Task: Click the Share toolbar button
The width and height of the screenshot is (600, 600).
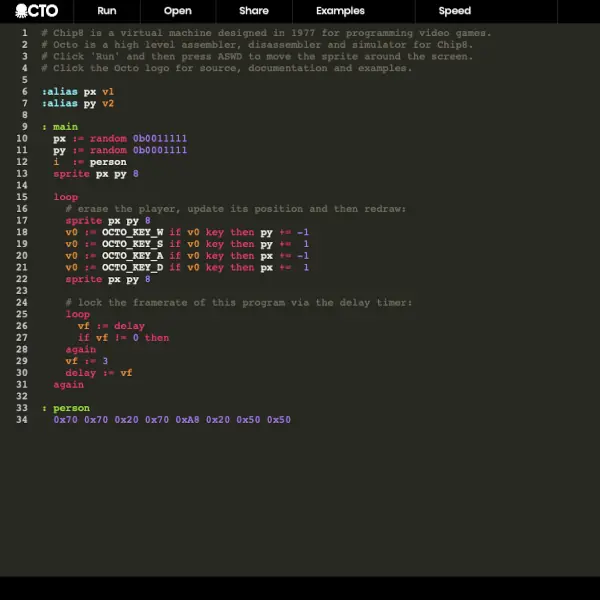Action: click(254, 11)
